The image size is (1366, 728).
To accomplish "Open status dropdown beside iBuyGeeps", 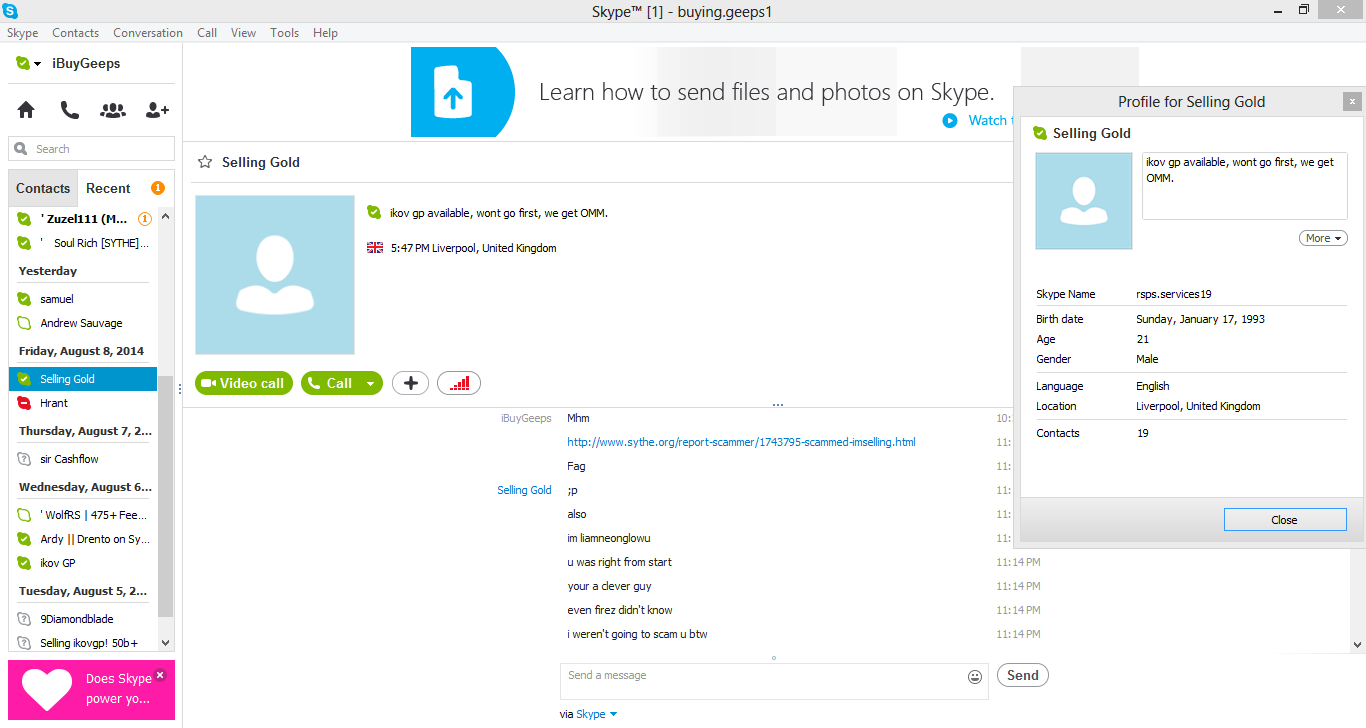I will click(37, 64).
